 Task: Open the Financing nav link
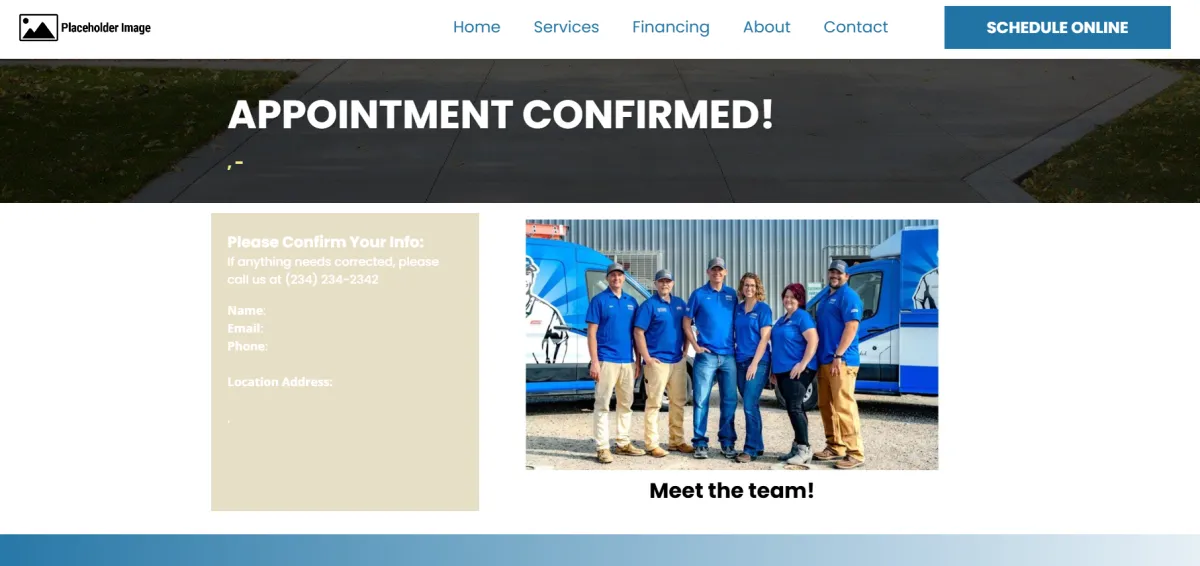pyautogui.click(x=670, y=27)
